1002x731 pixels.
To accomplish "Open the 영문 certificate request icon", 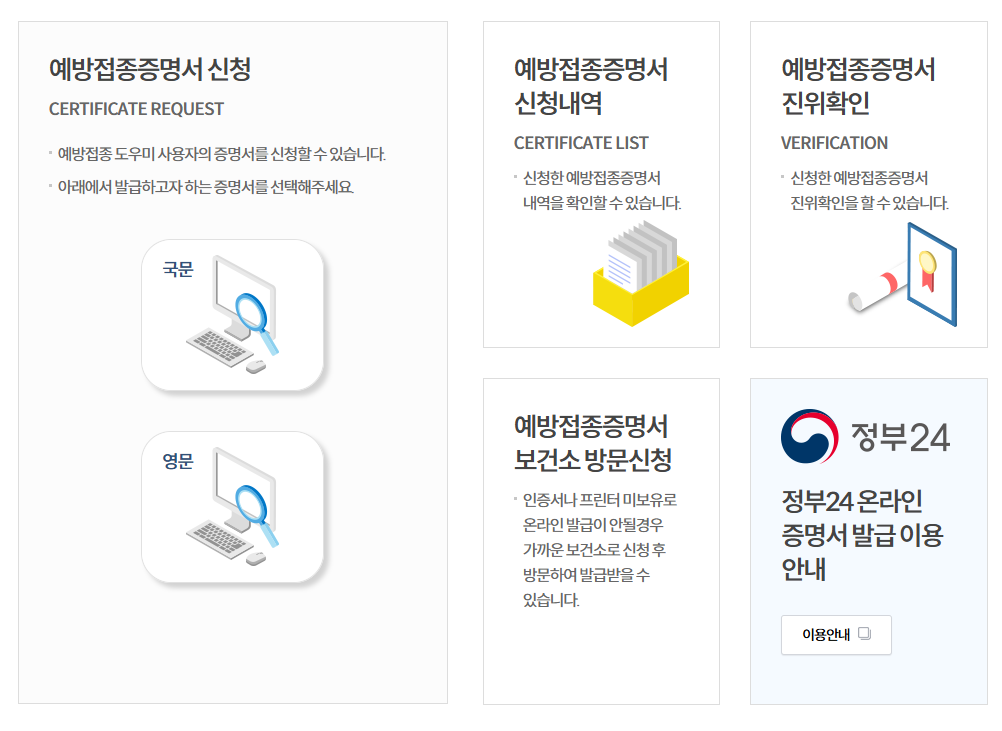I will (x=233, y=507).
